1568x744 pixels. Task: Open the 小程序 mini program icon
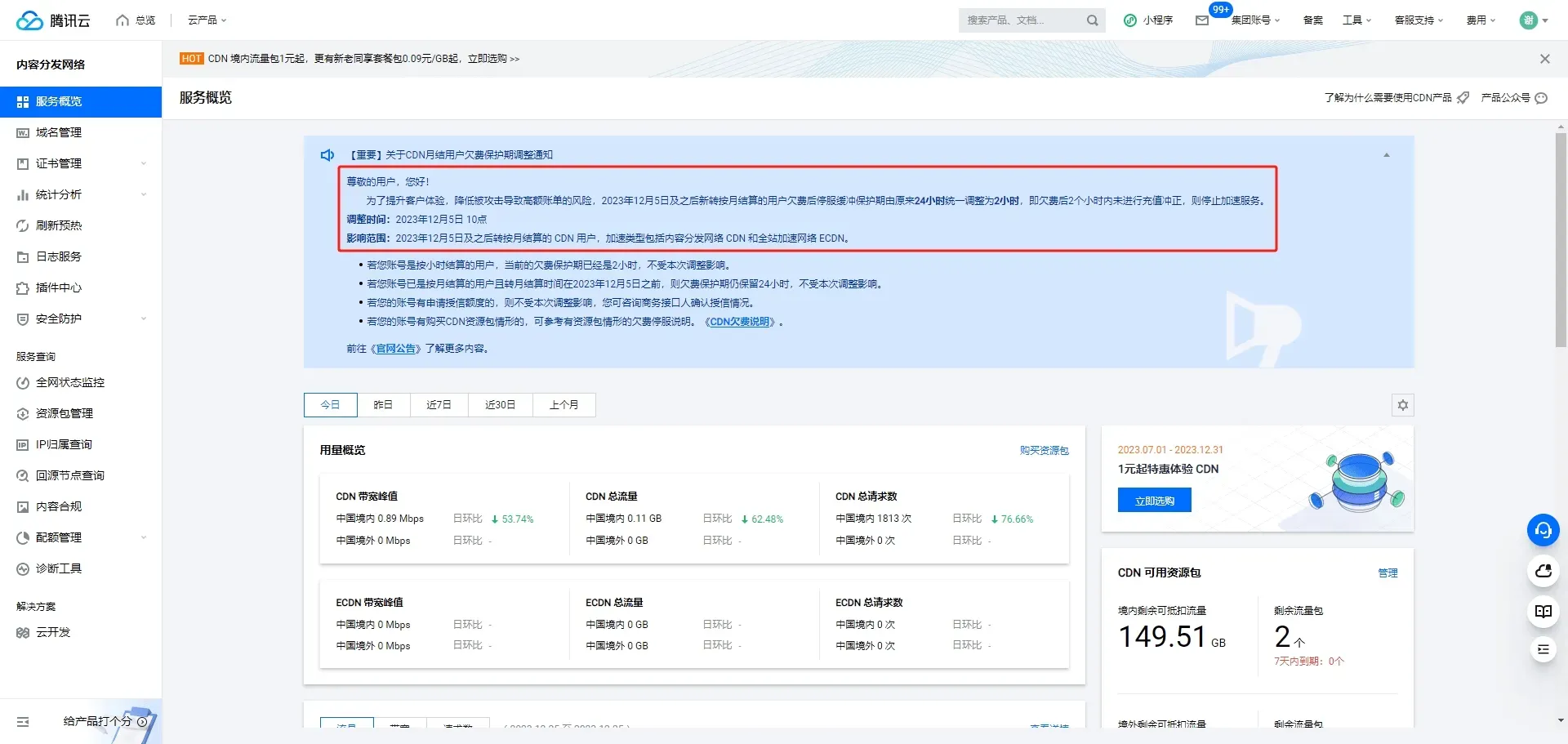click(x=1130, y=20)
